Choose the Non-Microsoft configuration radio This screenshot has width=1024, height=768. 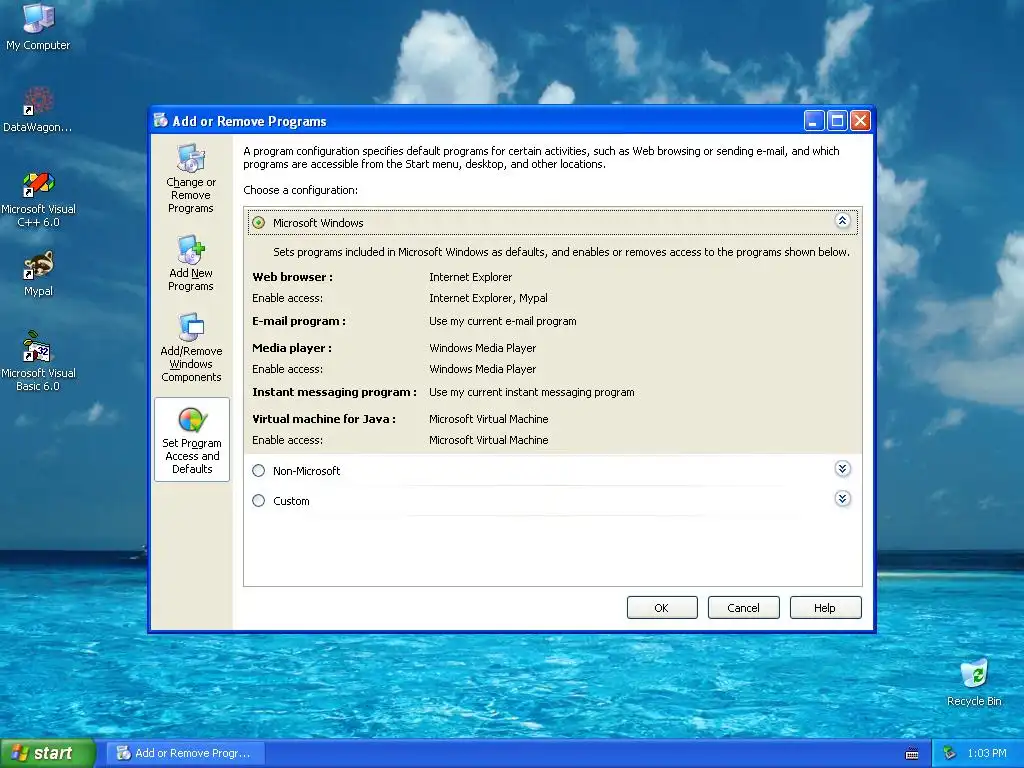coord(259,470)
